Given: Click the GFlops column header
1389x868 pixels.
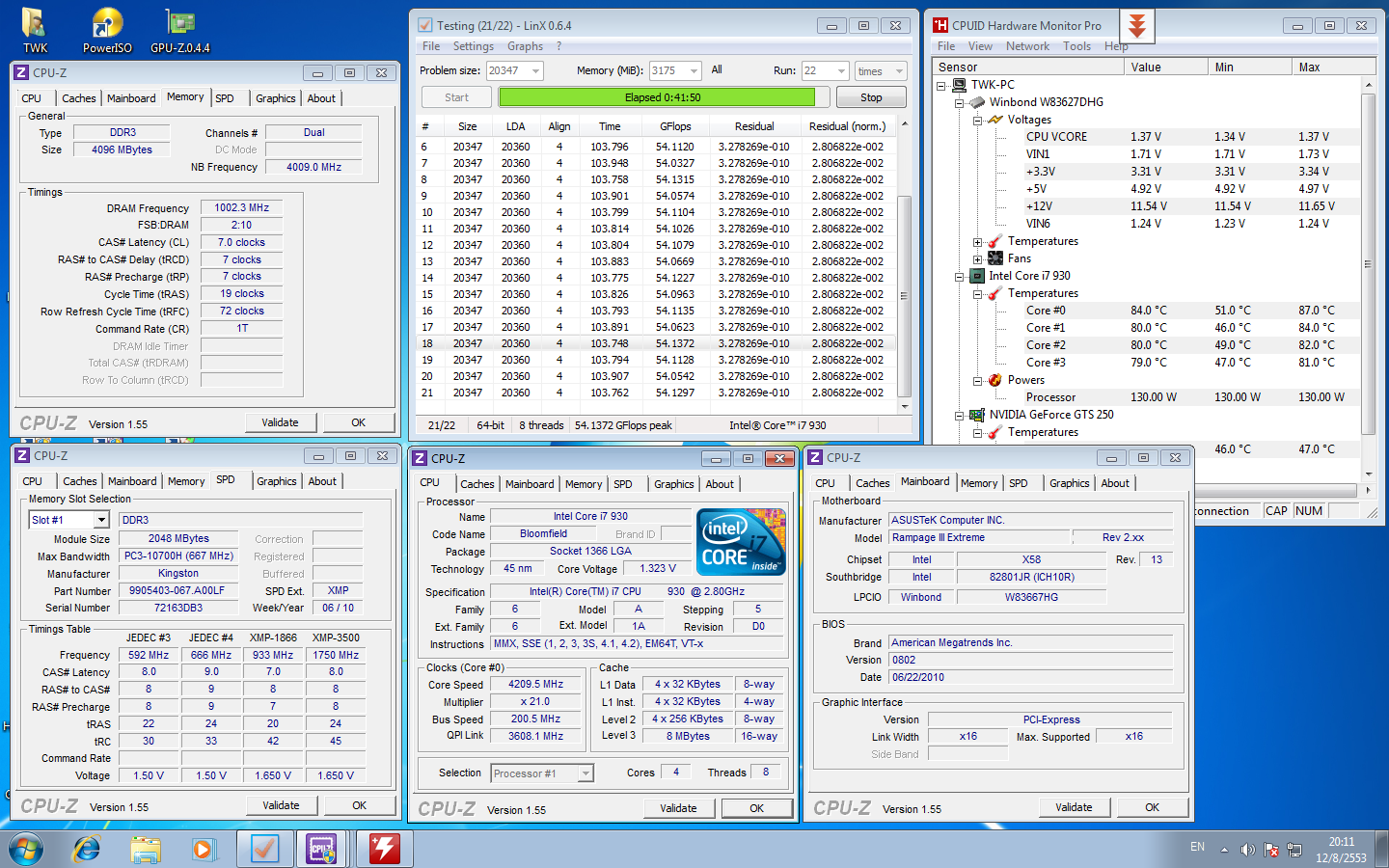Looking at the screenshot, I should (x=675, y=126).
